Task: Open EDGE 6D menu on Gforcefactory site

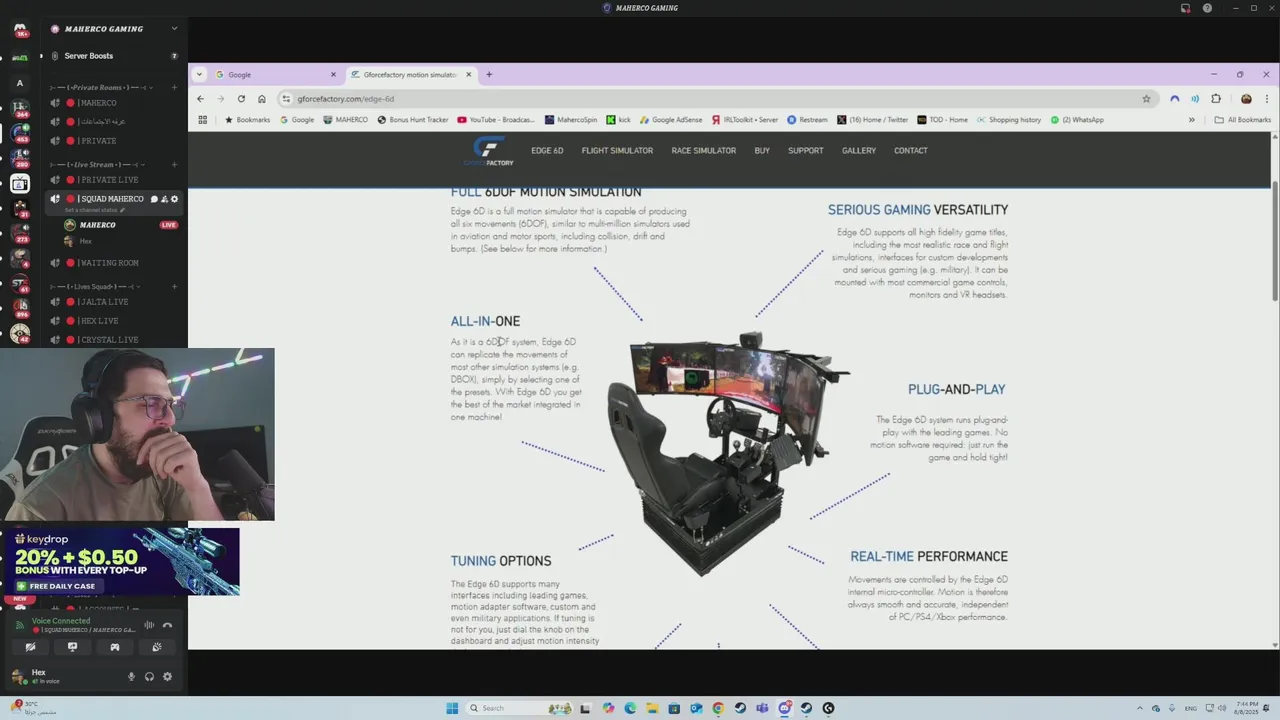Action: tap(547, 151)
